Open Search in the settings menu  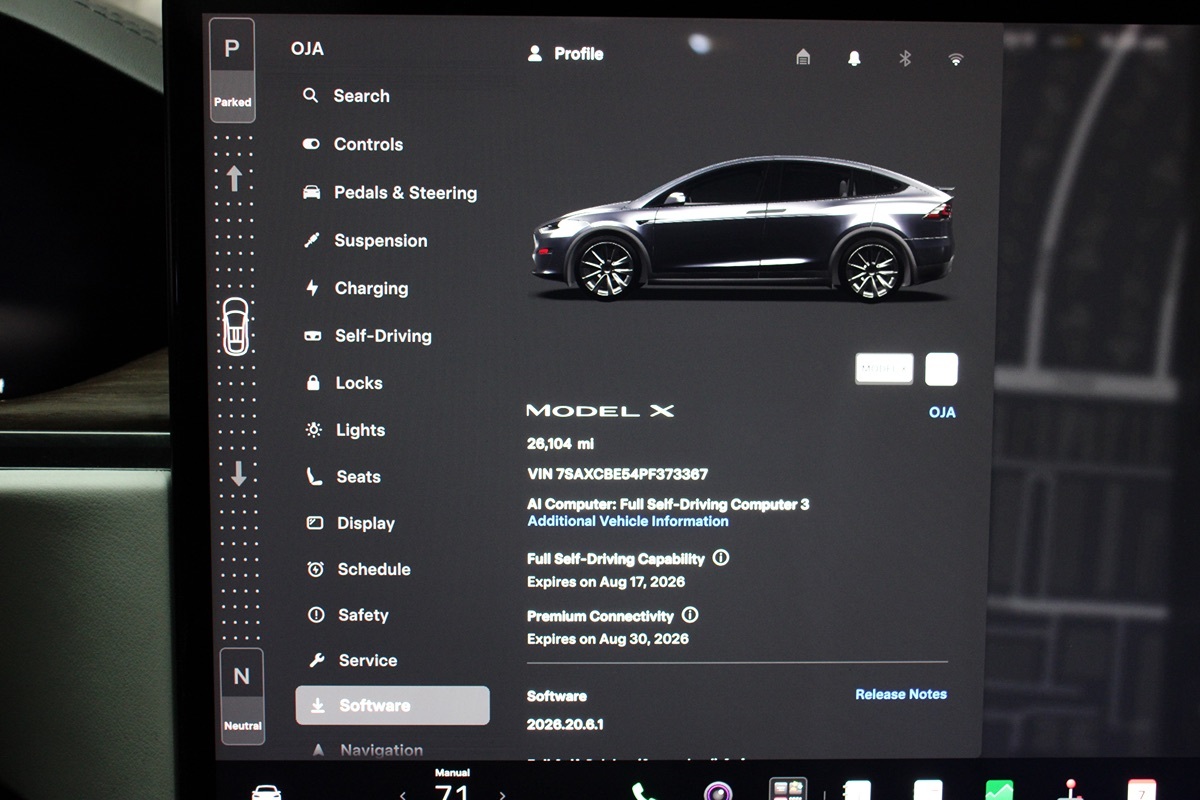point(346,96)
